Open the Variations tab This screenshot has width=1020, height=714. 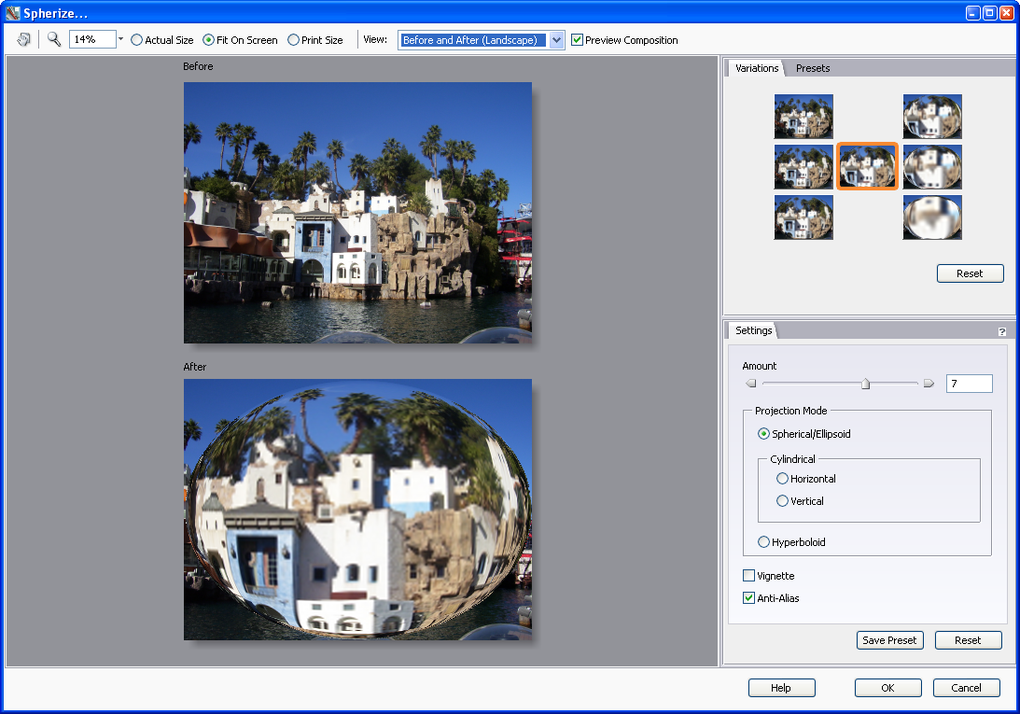756,68
